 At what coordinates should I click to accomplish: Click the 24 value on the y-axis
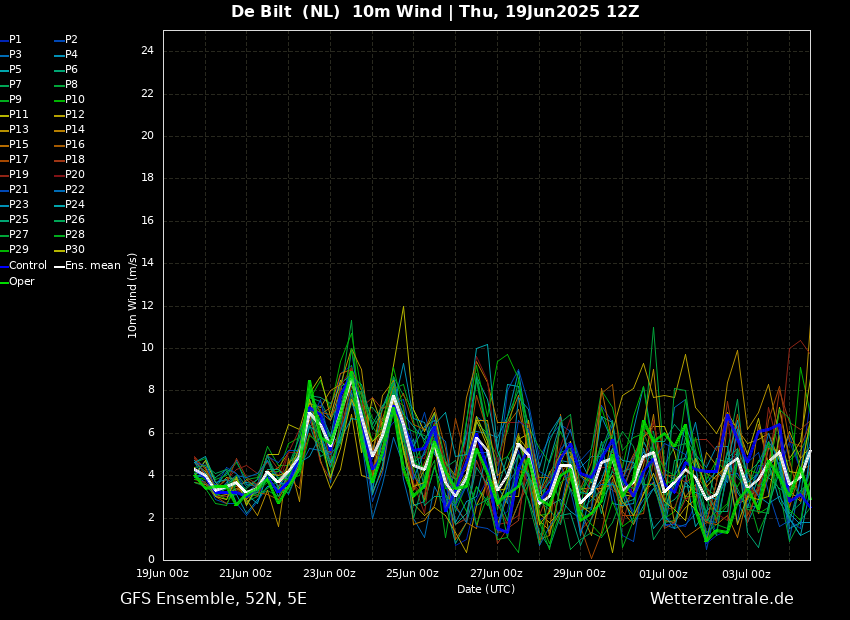[147, 51]
